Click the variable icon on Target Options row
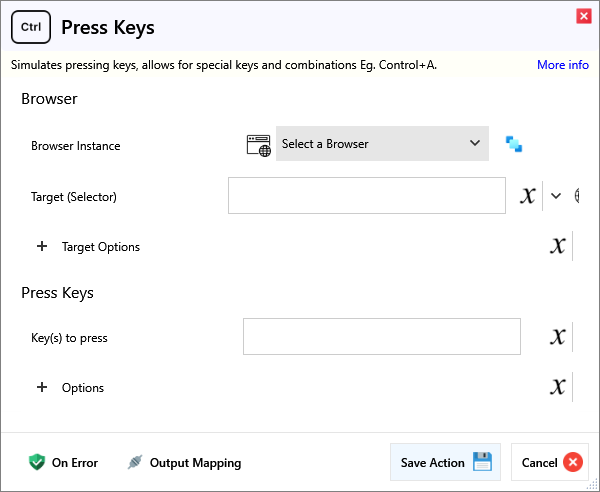The width and height of the screenshot is (600, 492). pyautogui.click(x=558, y=246)
